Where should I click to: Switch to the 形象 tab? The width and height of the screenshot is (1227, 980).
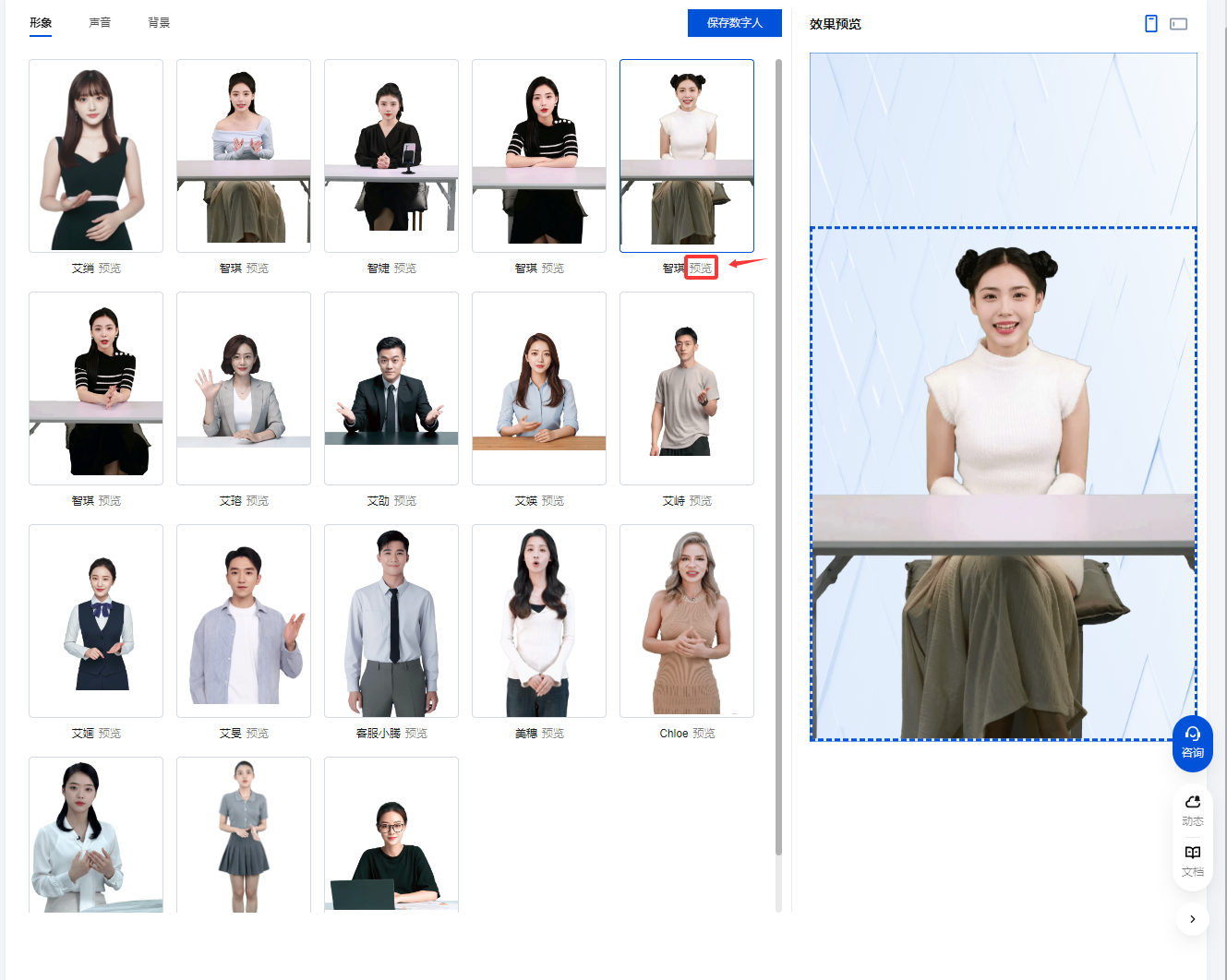41,23
